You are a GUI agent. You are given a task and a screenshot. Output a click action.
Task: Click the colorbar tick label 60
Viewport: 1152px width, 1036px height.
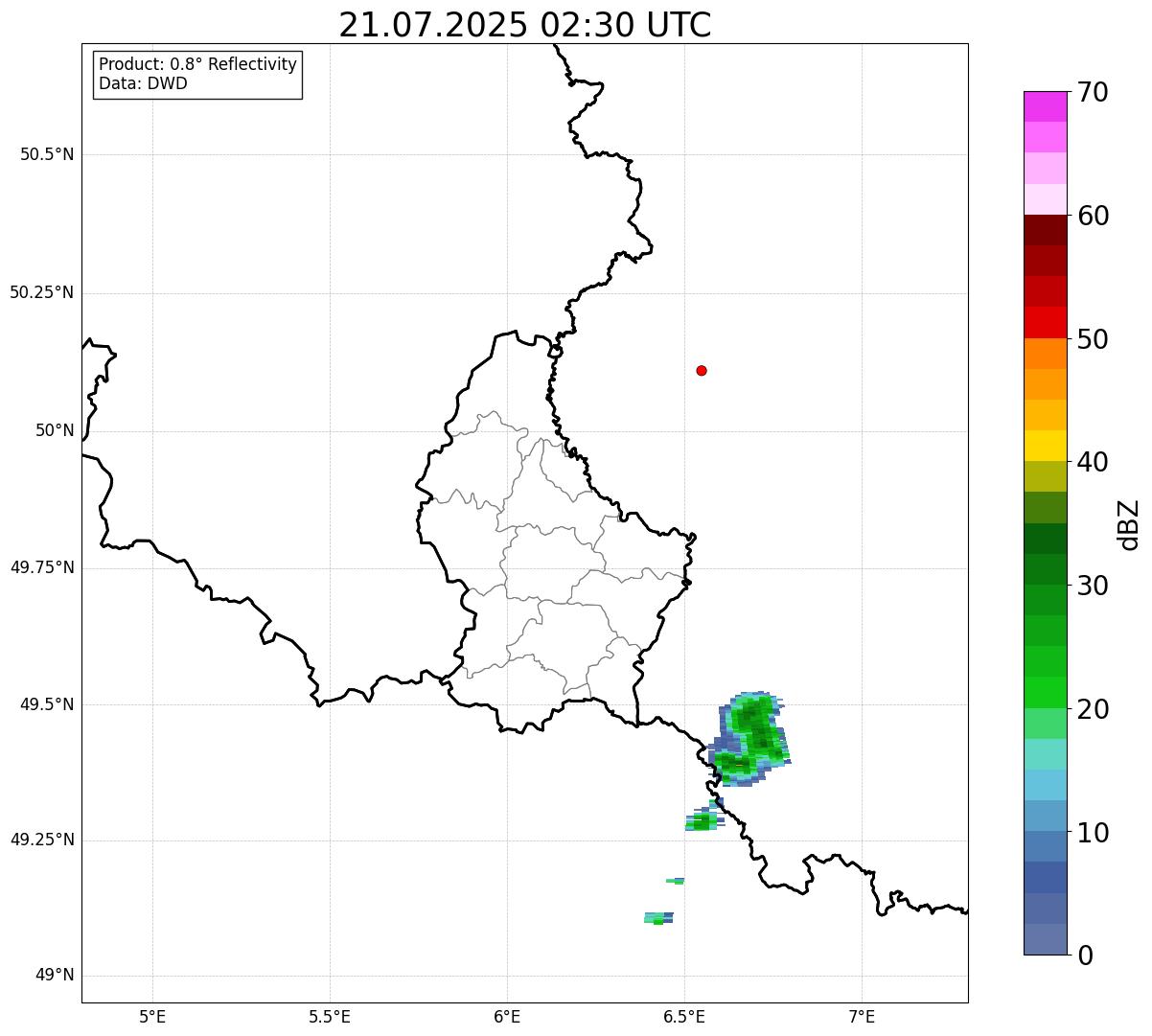(x=1092, y=216)
